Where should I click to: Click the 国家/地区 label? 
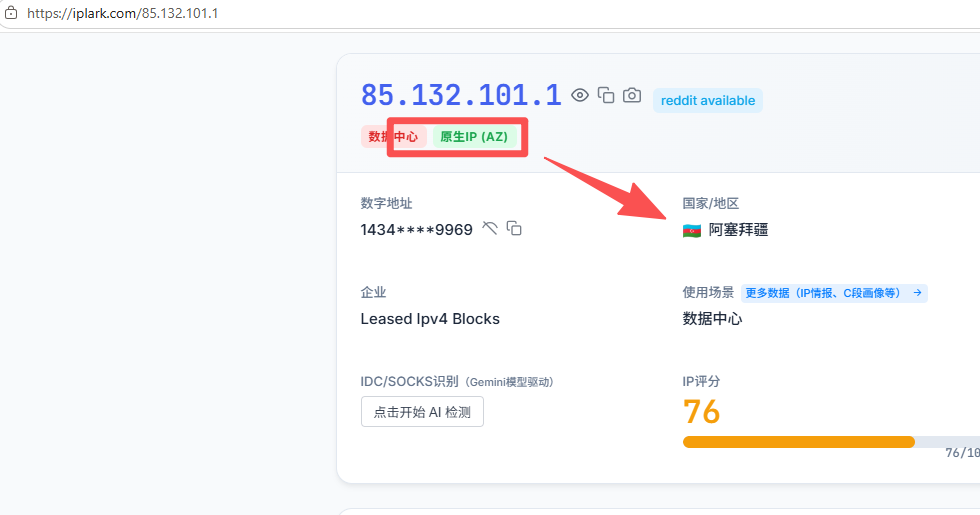[x=711, y=203]
